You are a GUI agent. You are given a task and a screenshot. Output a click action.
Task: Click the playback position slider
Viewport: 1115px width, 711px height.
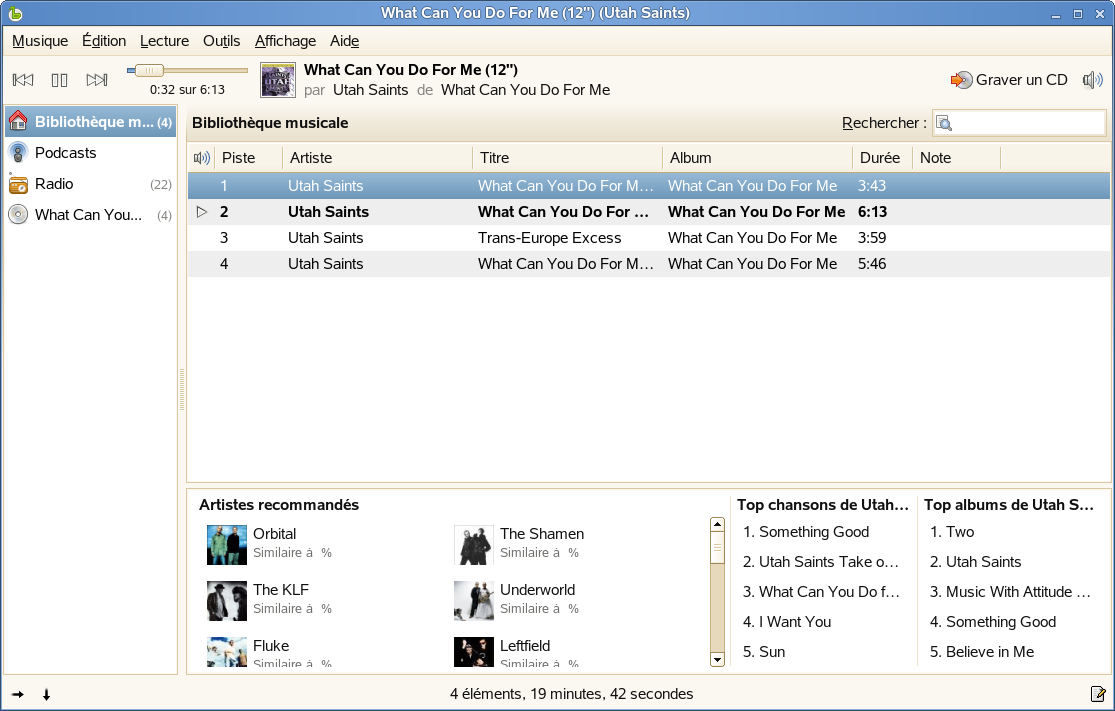pyautogui.click(x=187, y=70)
